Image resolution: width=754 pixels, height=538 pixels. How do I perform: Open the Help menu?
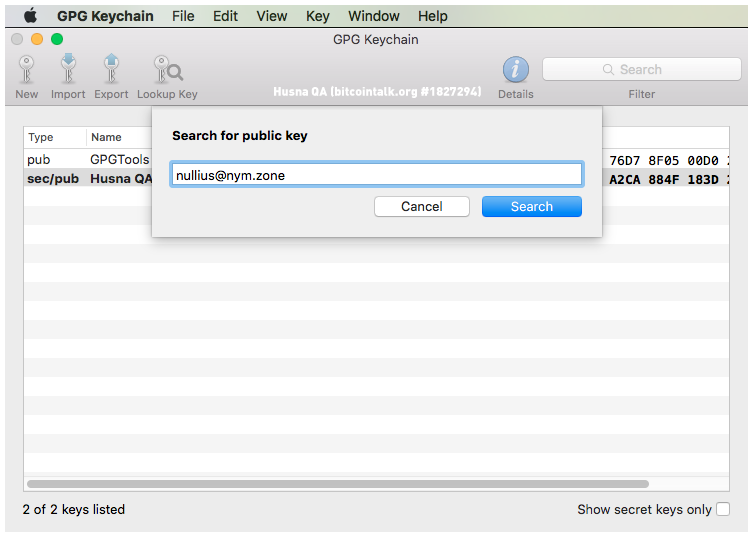click(x=432, y=16)
